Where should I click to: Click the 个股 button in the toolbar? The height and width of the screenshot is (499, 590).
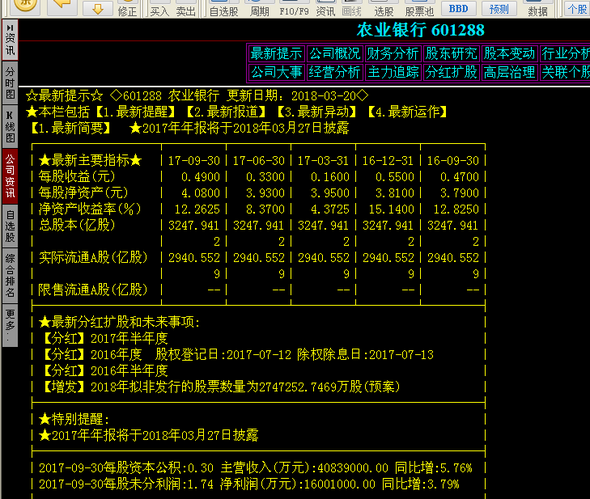tap(577, 9)
